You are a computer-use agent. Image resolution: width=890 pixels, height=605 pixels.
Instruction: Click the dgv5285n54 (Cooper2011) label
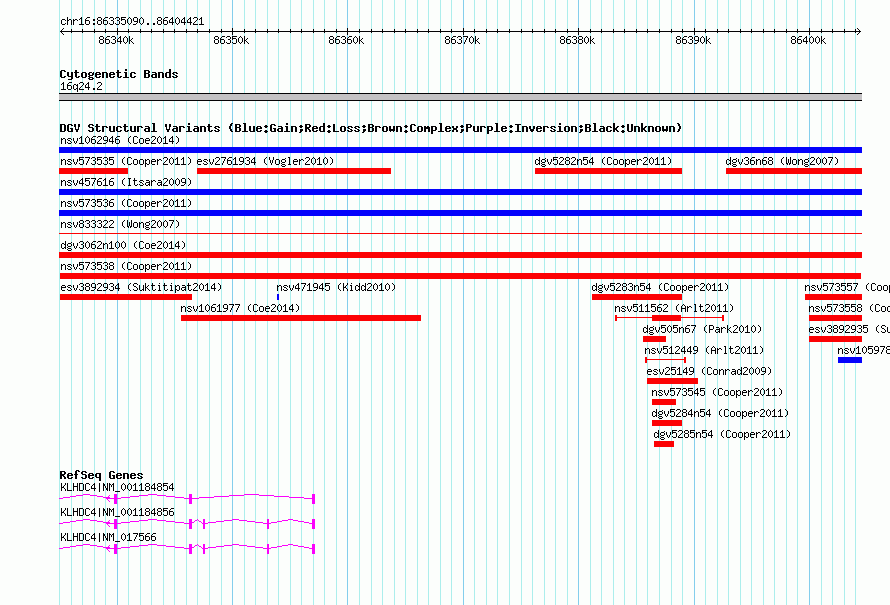tap(722, 434)
